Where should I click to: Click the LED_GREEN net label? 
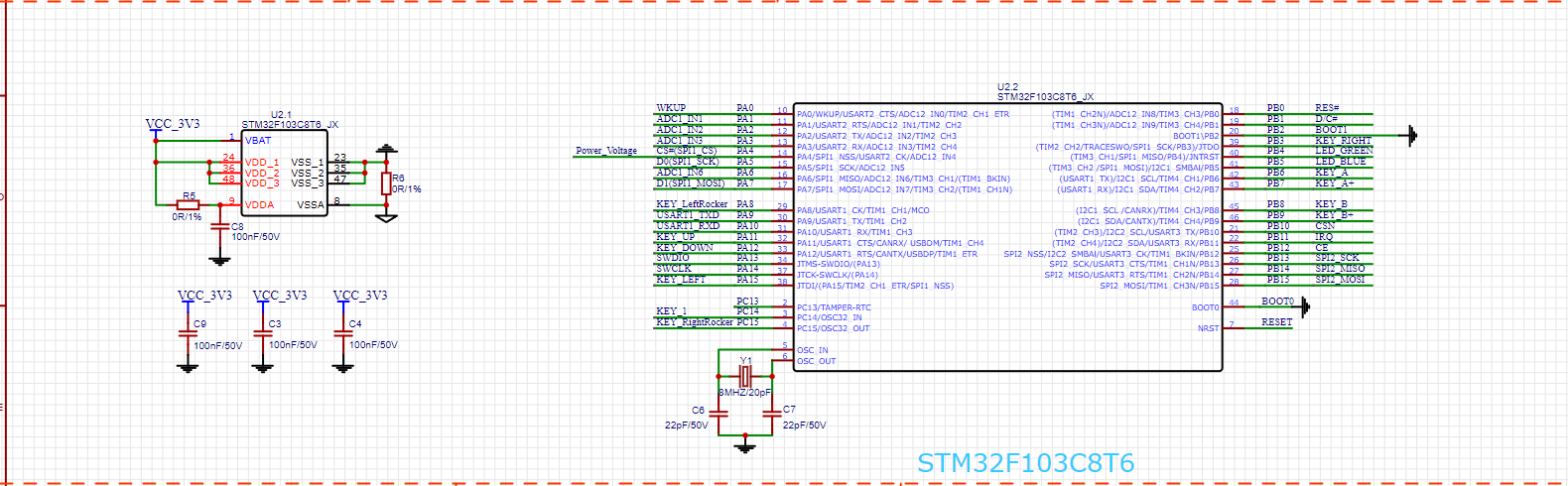pyautogui.click(x=1345, y=151)
